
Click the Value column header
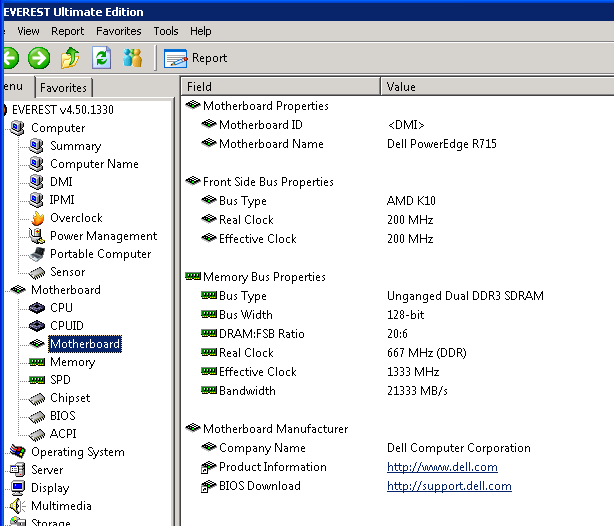tap(497, 87)
